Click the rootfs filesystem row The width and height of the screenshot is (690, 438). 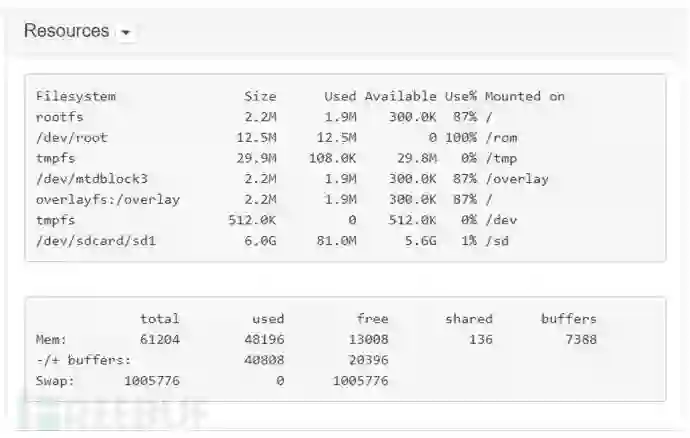(x=56, y=117)
